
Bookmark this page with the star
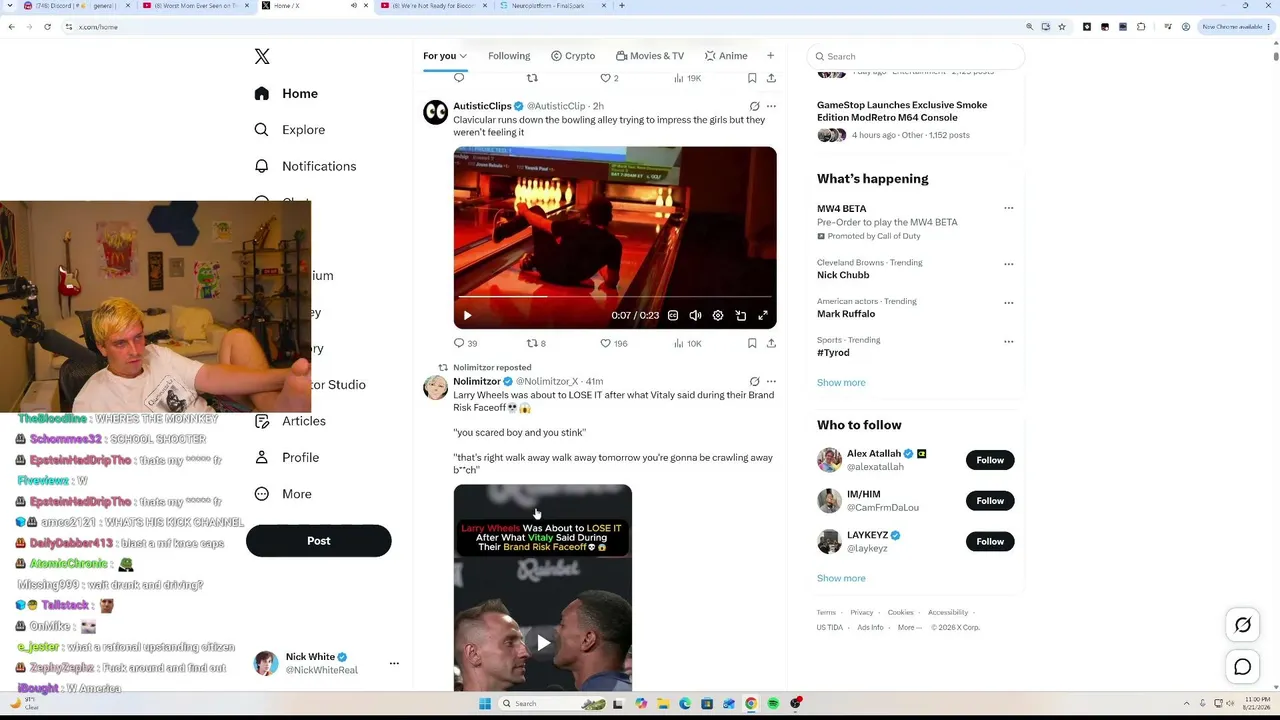tap(1062, 27)
